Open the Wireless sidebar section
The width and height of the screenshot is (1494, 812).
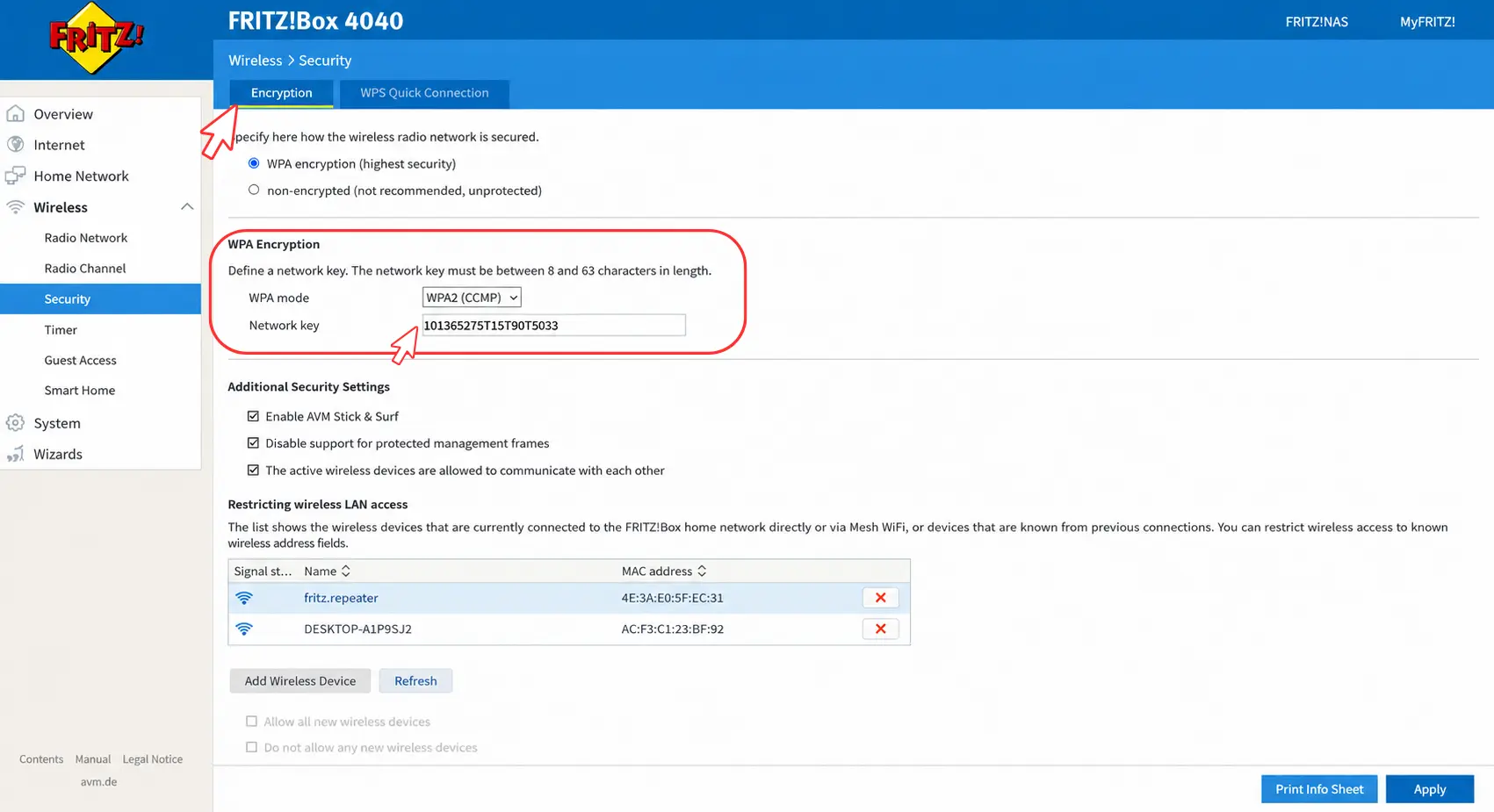pos(61,207)
